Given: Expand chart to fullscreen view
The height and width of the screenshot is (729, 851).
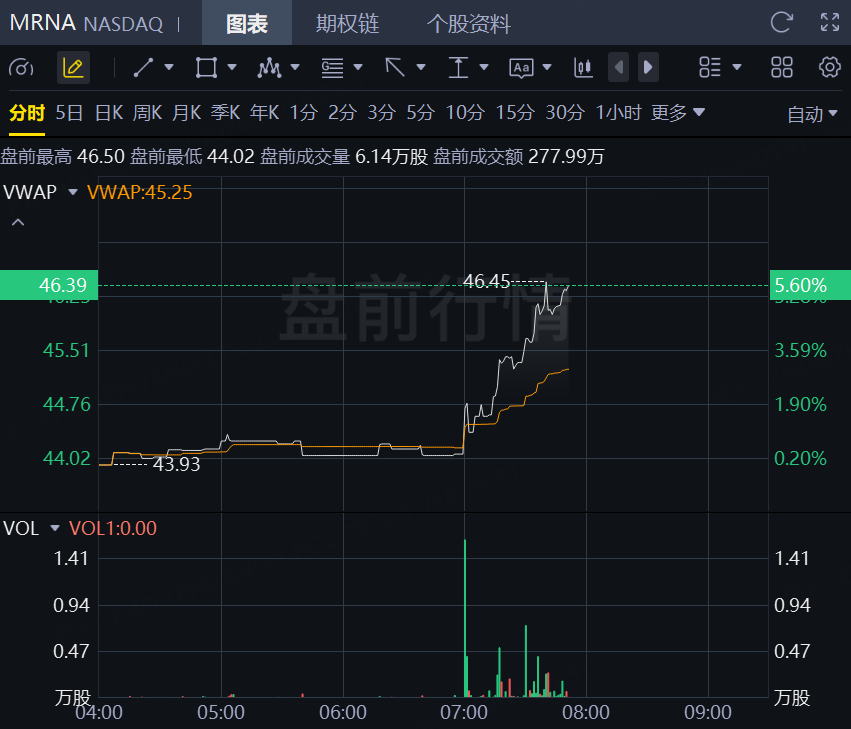Looking at the screenshot, I should tap(829, 23).
